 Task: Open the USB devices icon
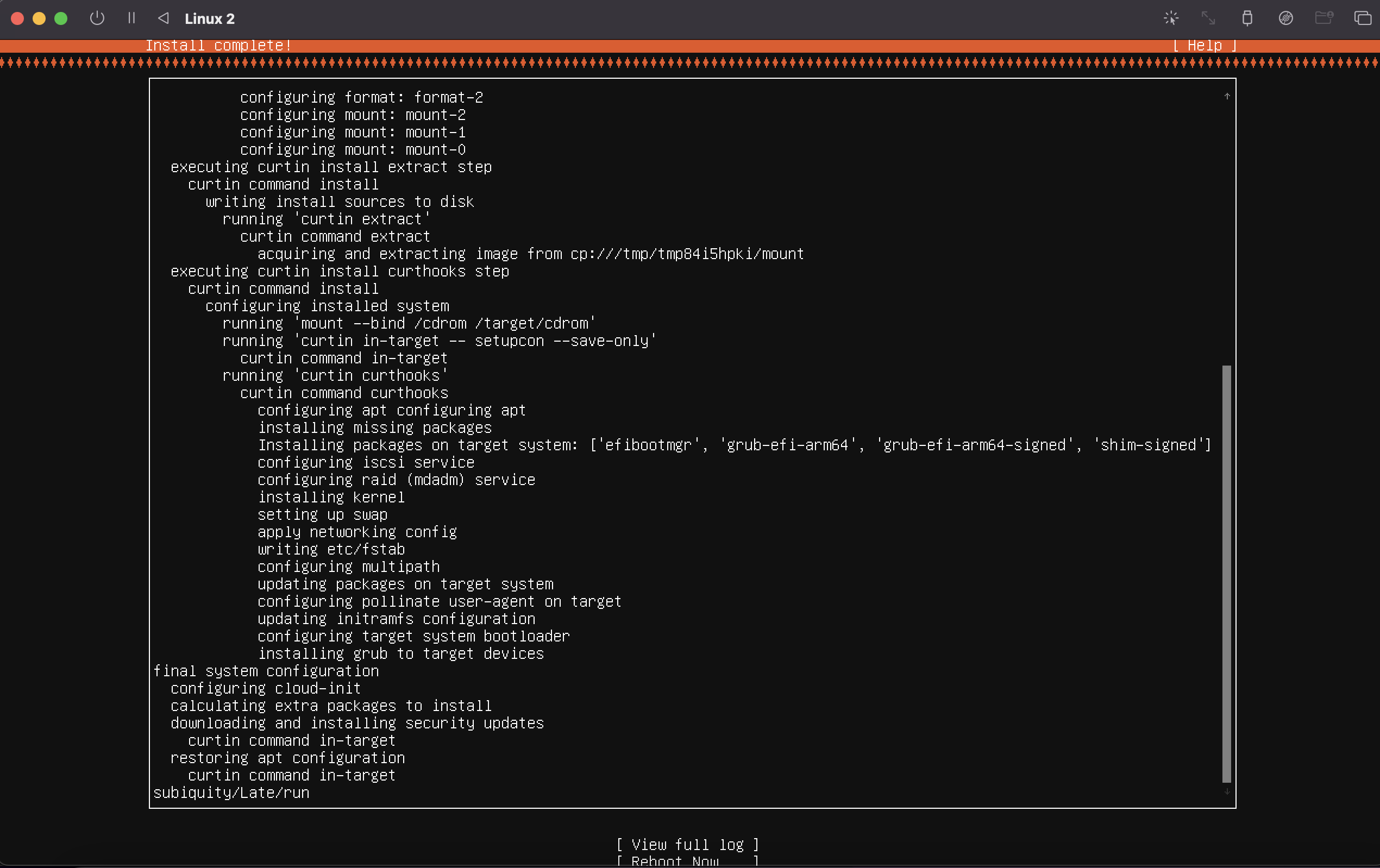pyautogui.click(x=1247, y=18)
